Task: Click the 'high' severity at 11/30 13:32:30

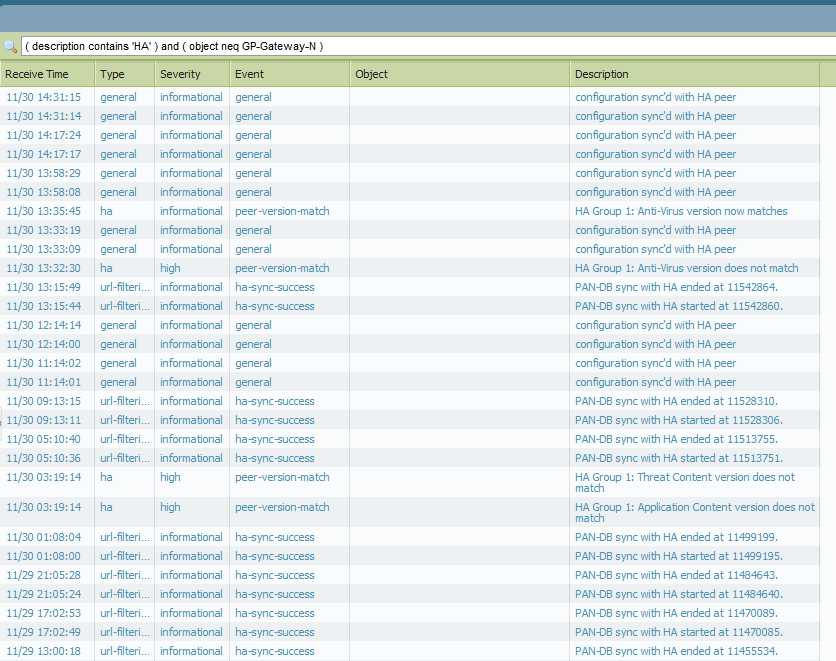Action: (x=170, y=268)
